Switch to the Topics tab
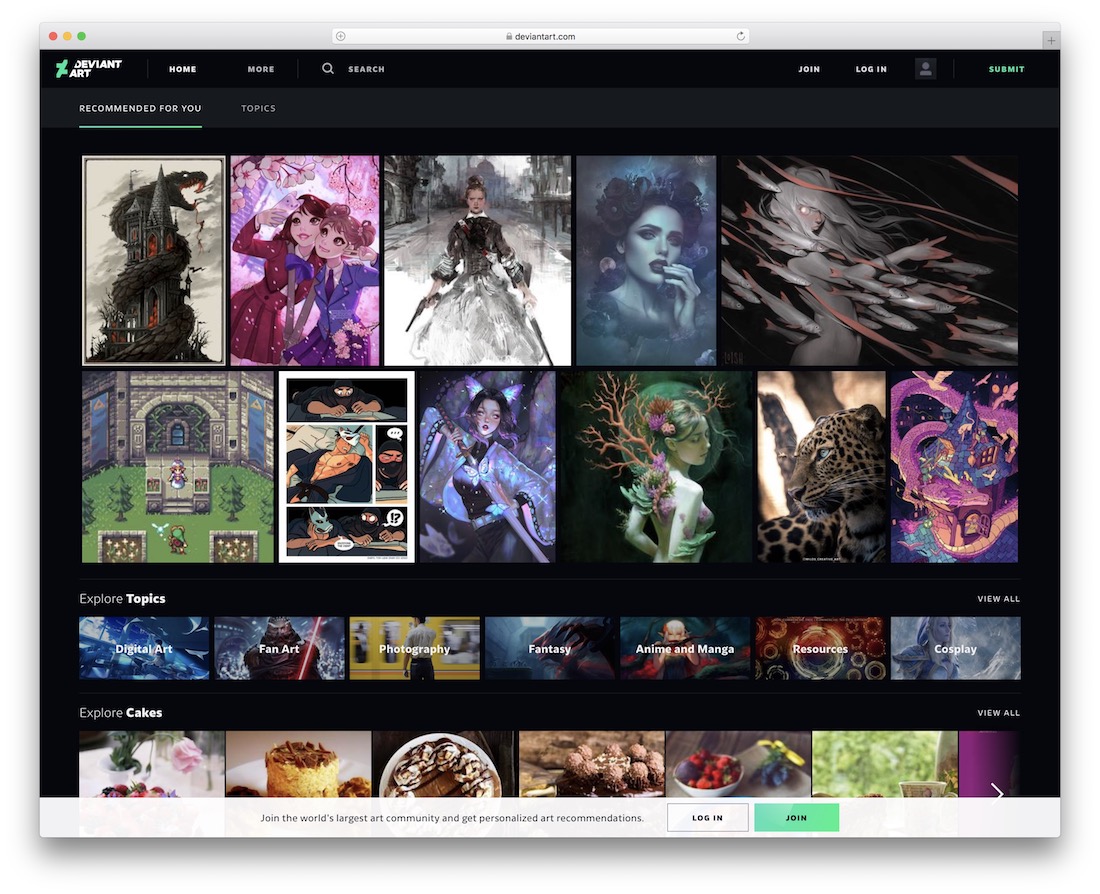The width and height of the screenshot is (1100, 894). point(258,108)
